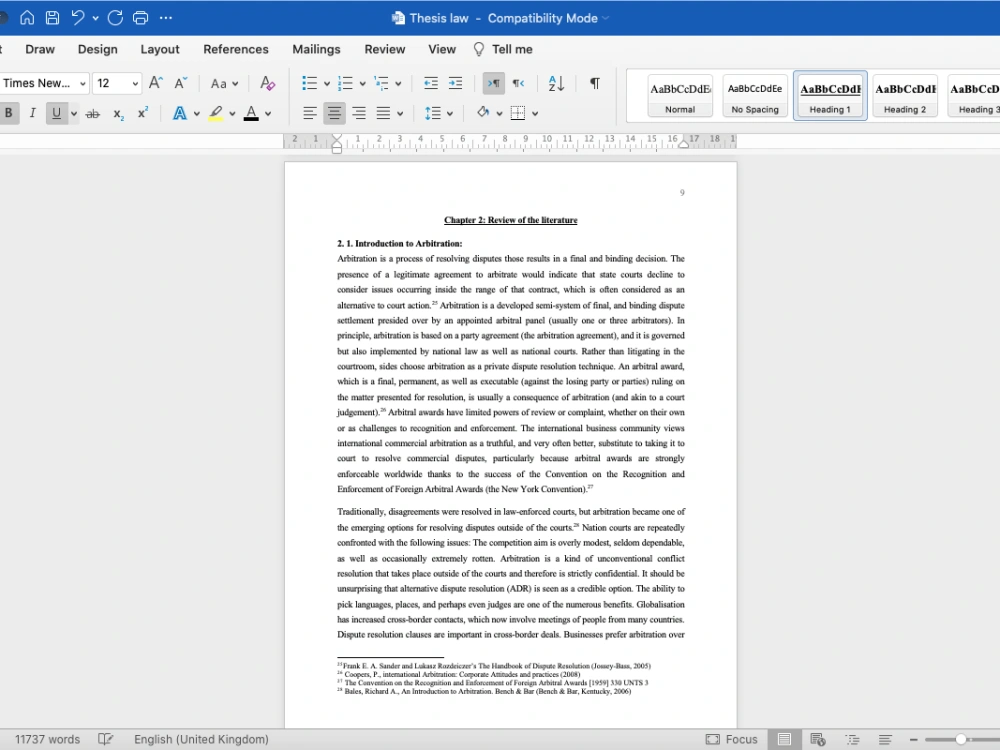Click English (United Kingdom) language indicator
Screen dimensions: 1000x750
pos(201,739)
